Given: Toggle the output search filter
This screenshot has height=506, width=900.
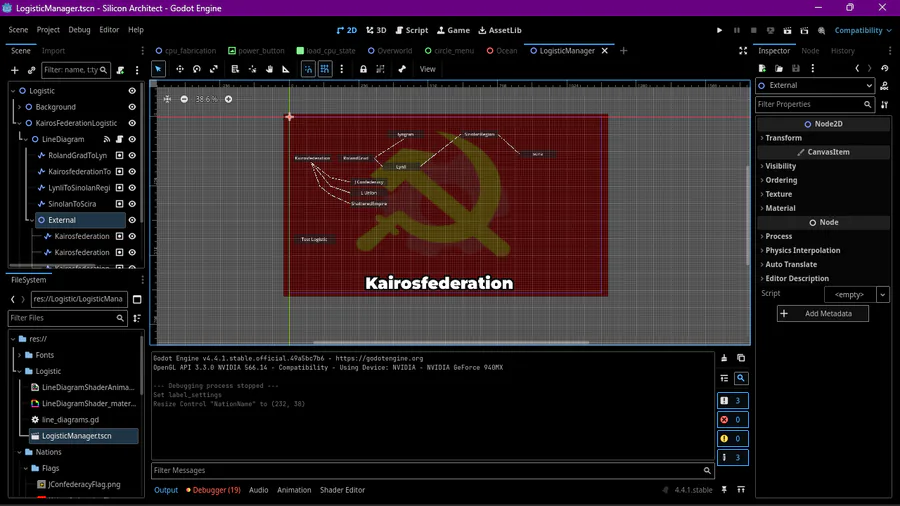Looking at the screenshot, I should coord(741,378).
